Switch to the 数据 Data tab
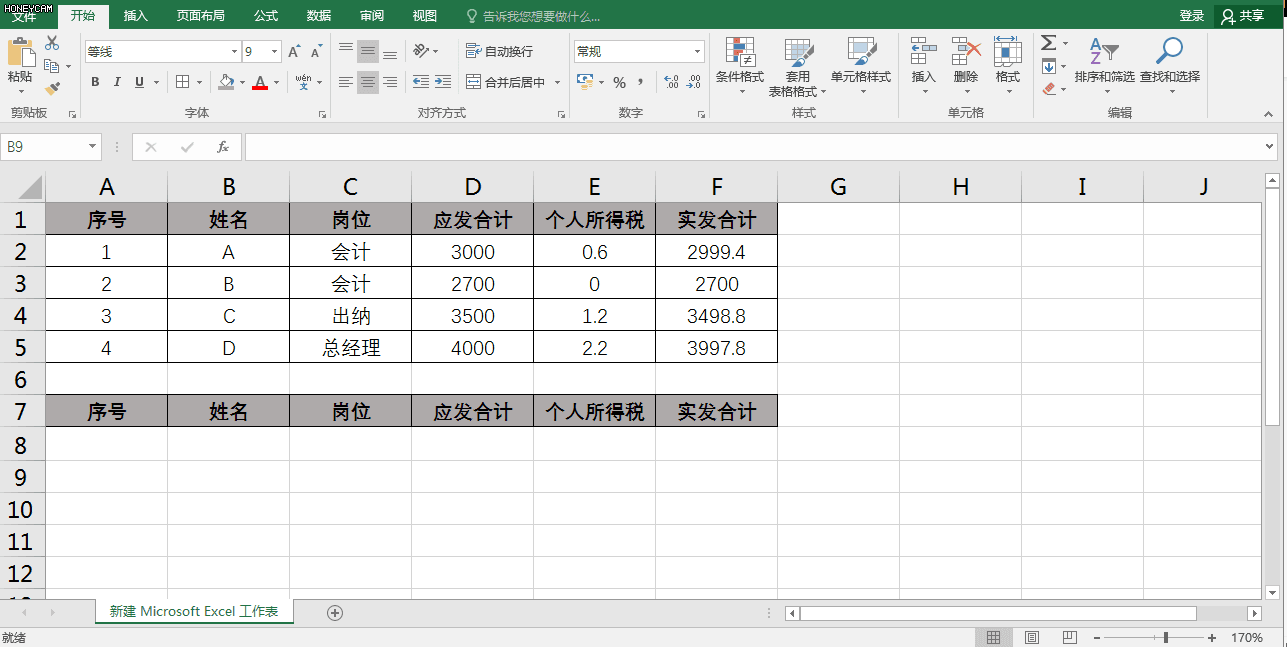1287x647 pixels. coord(319,16)
